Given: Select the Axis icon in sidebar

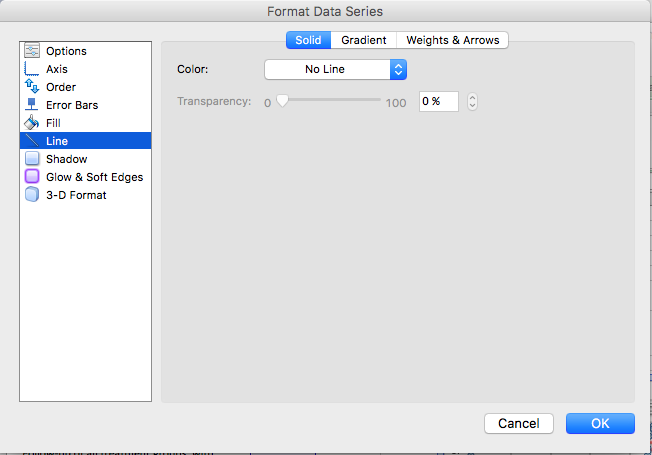Looking at the screenshot, I should coord(31,69).
